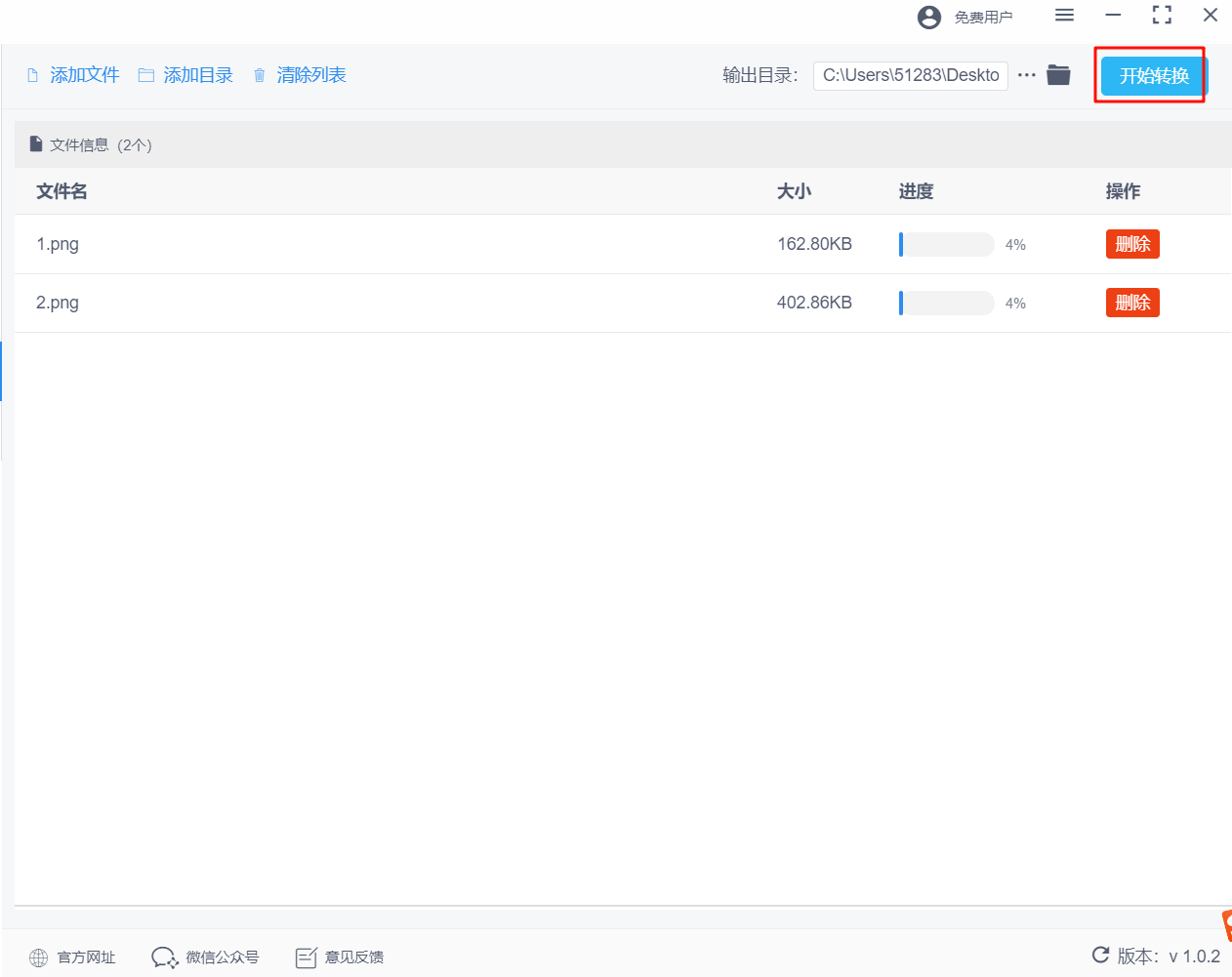Viewport: 1232px width, 977px height.
Task: Click the 免费用户 label
Action: 983,18
